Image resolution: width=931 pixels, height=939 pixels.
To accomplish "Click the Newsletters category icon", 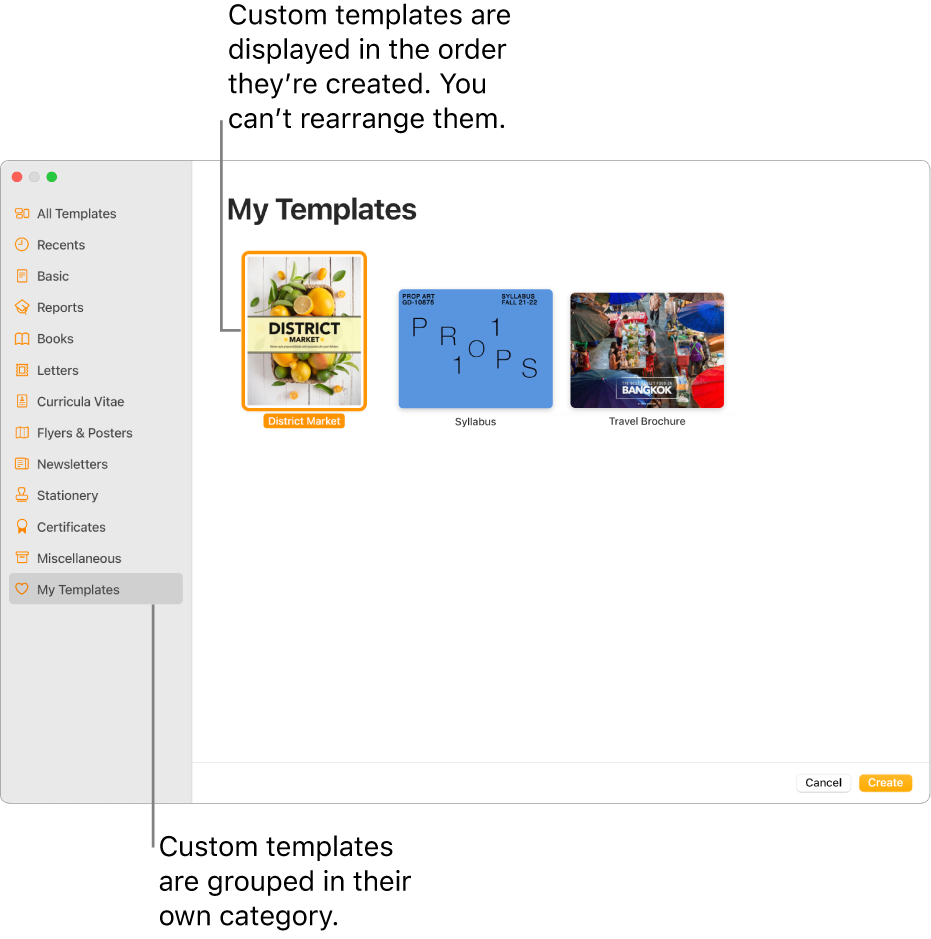I will (x=22, y=464).
